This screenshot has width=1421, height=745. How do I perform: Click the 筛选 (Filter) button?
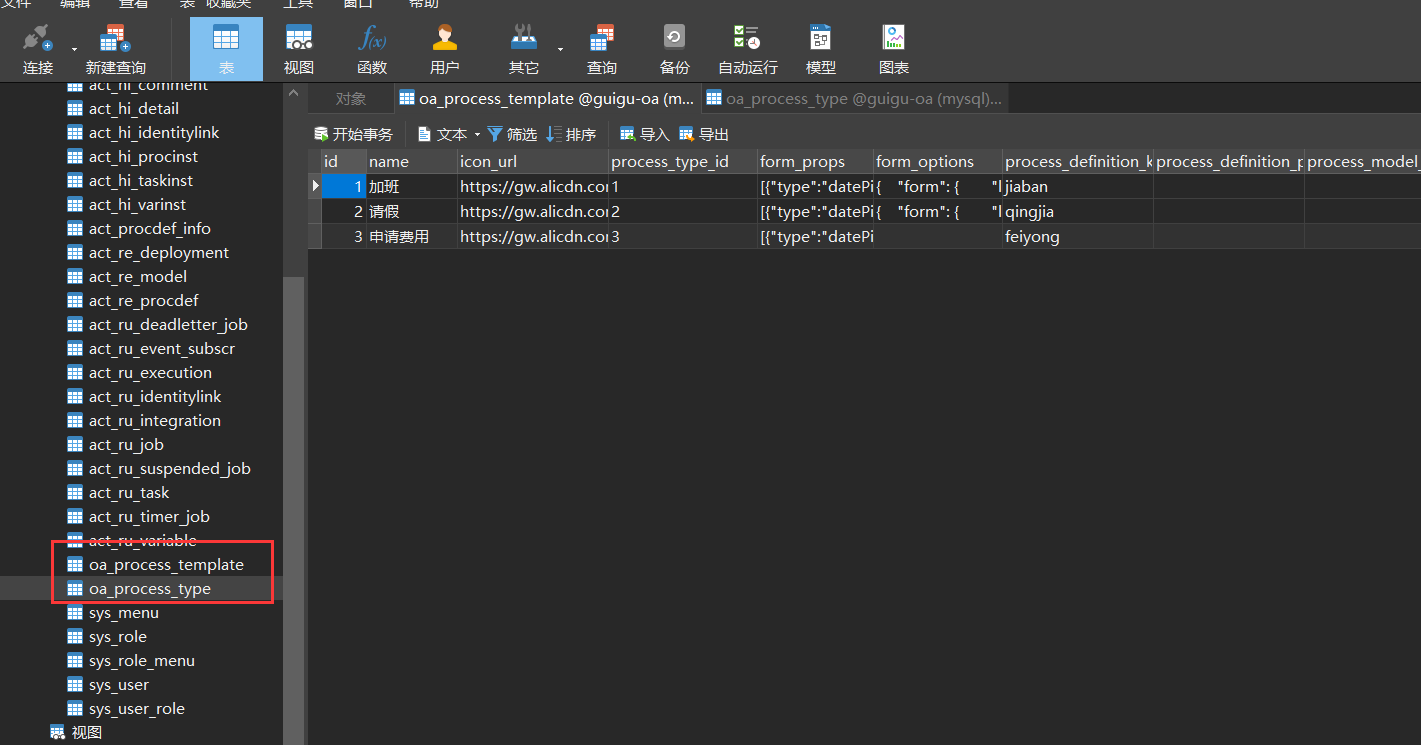(x=512, y=134)
